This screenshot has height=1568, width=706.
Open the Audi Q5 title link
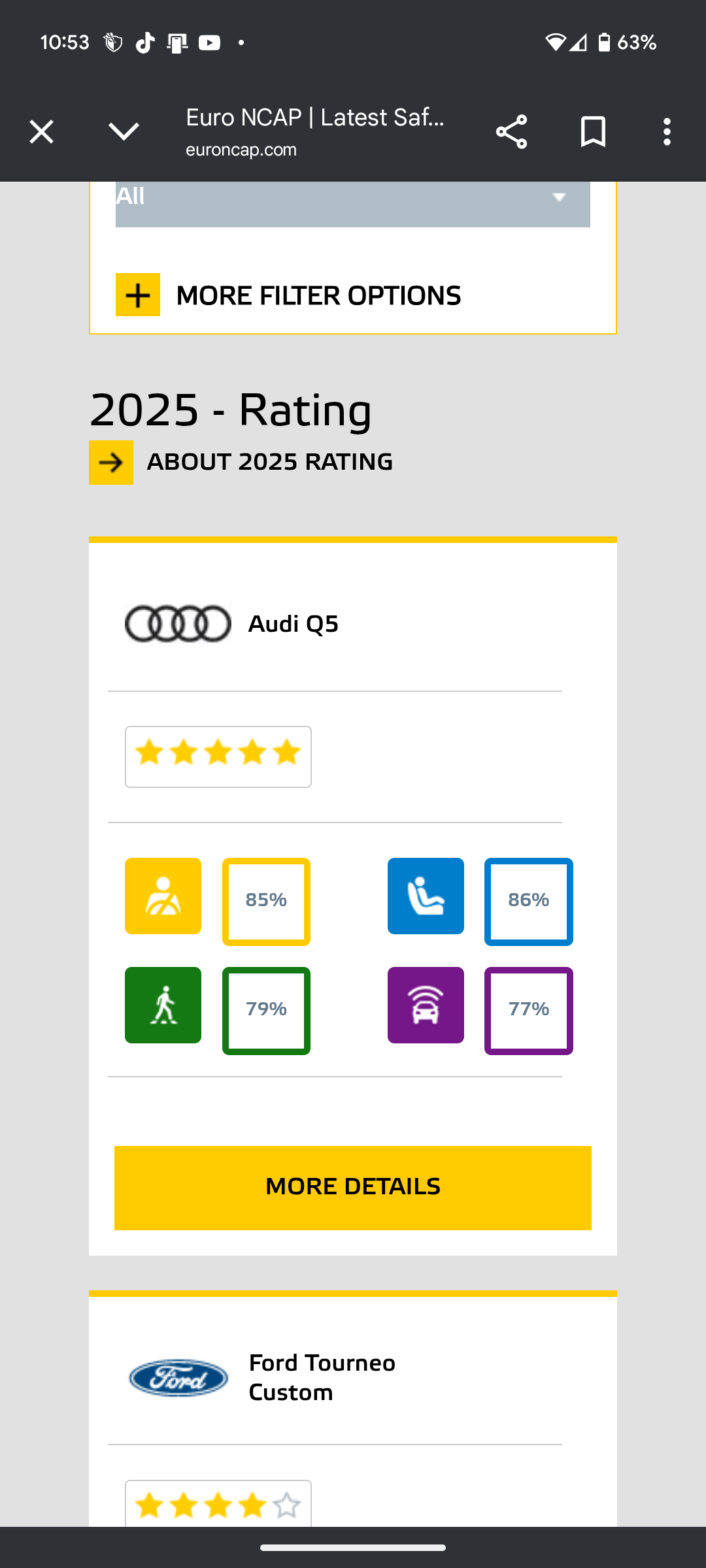294,624
